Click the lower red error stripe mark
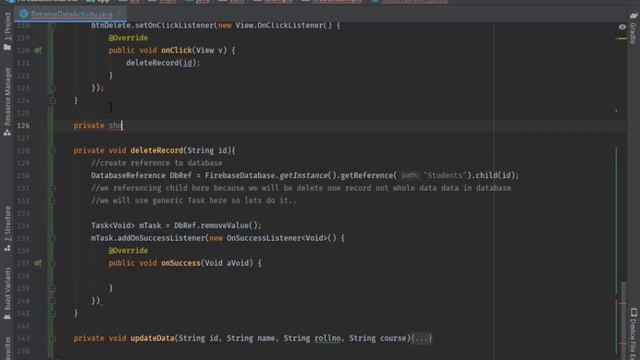This screenshot has height=360, width=640. click(622, 344)
